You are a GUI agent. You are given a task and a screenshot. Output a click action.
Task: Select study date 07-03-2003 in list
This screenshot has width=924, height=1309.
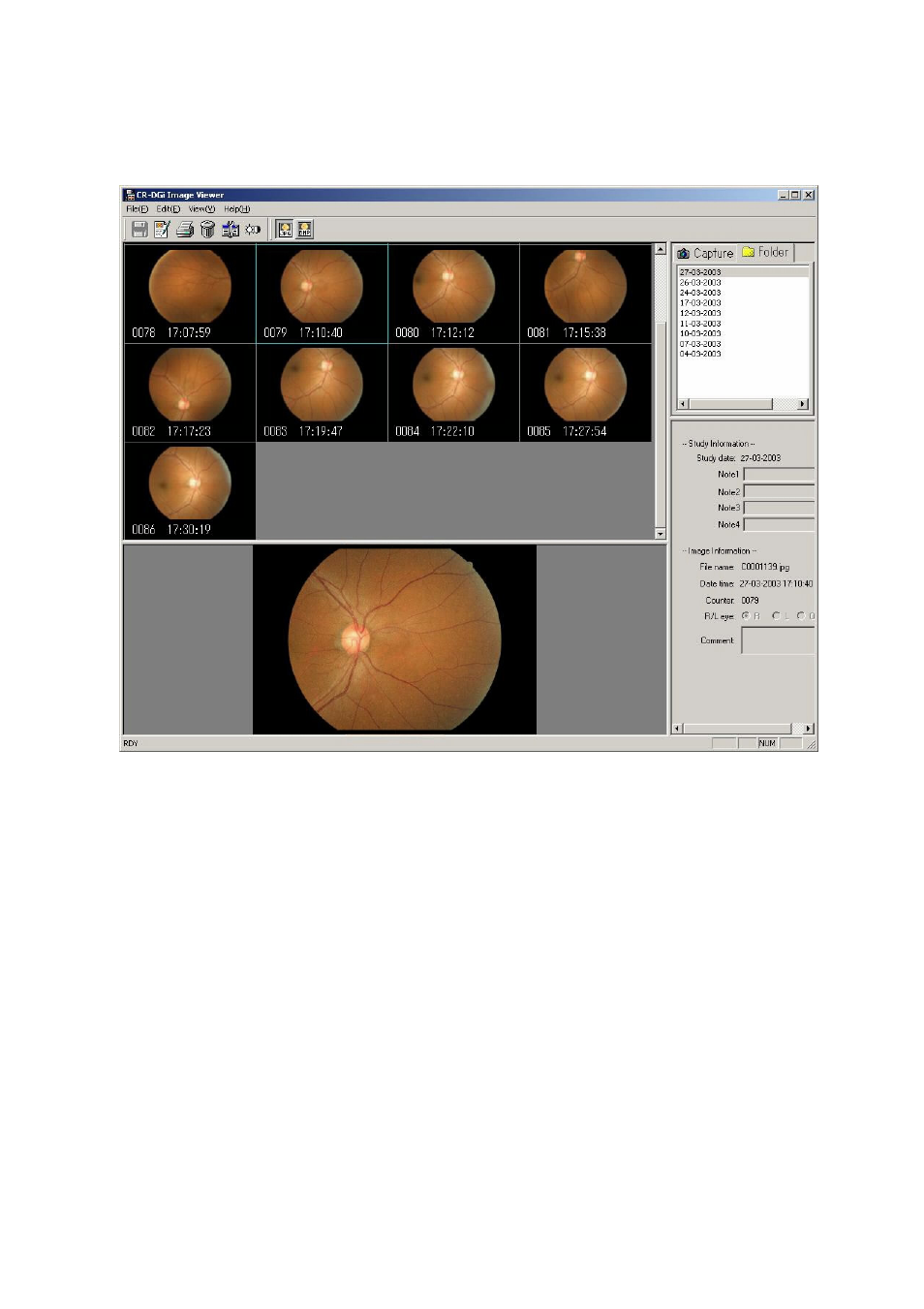[700, 344]
